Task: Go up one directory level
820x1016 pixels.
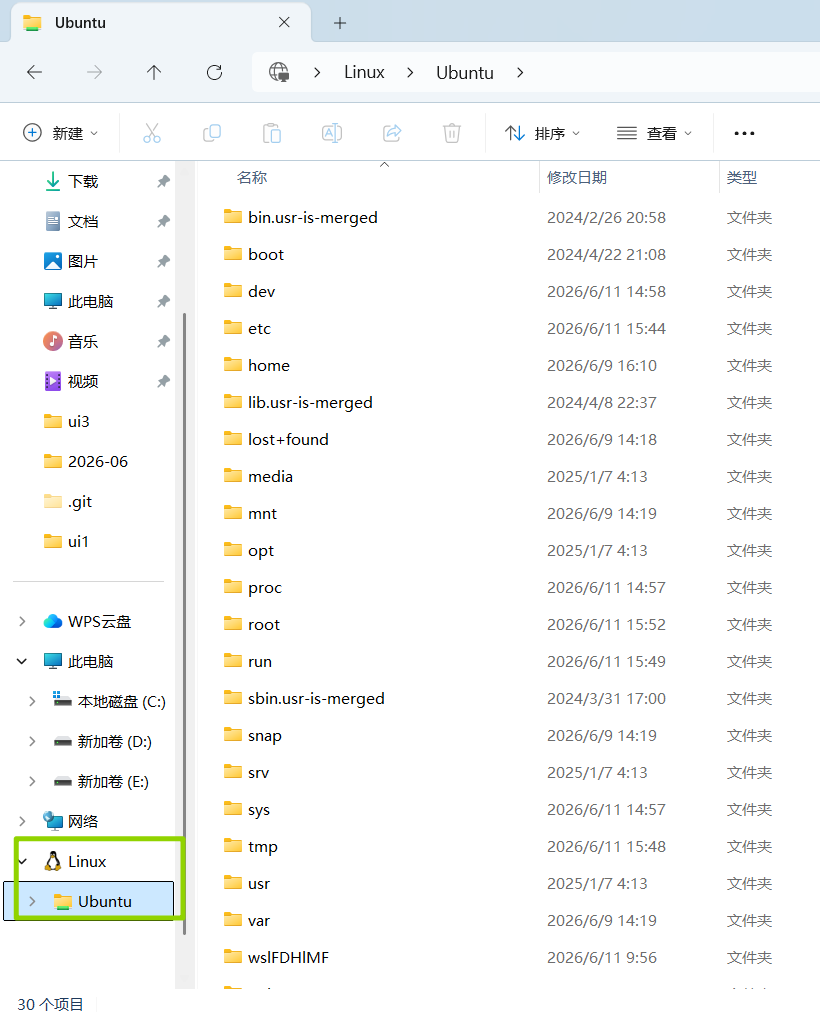Action: click(x=154, y=72)
